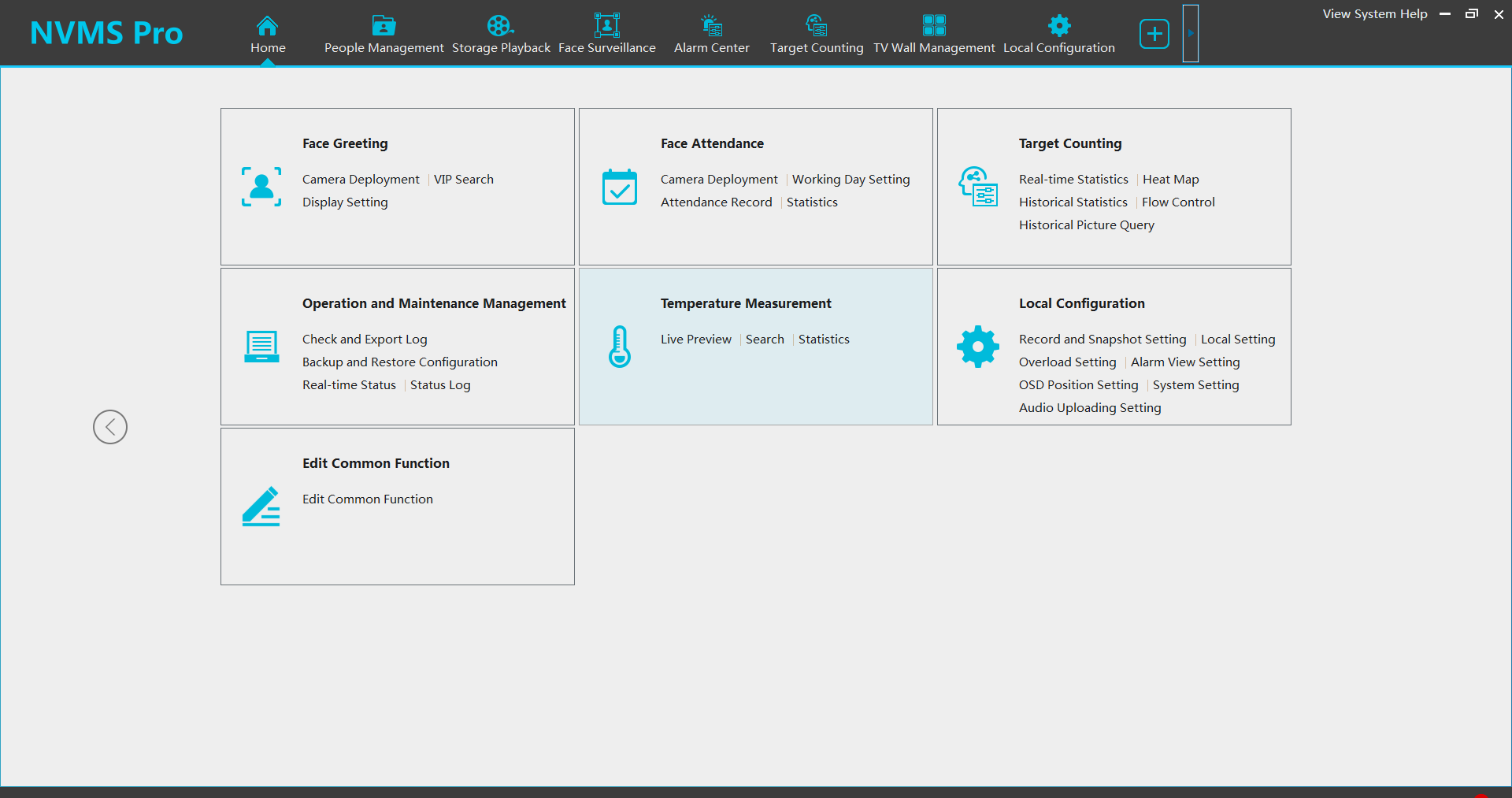The width and height of the screenshot is (1512, 798).
Task: Open Backup and Restore Configuration
Action: click(x=399, y=362)
